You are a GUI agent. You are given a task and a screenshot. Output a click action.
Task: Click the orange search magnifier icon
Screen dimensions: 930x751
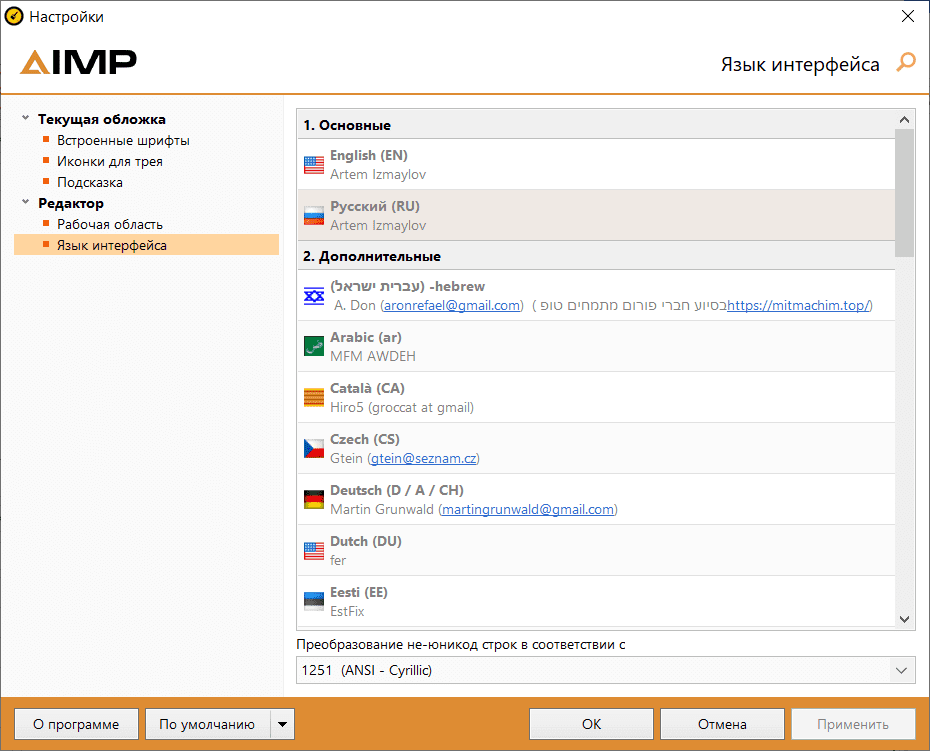906,62
